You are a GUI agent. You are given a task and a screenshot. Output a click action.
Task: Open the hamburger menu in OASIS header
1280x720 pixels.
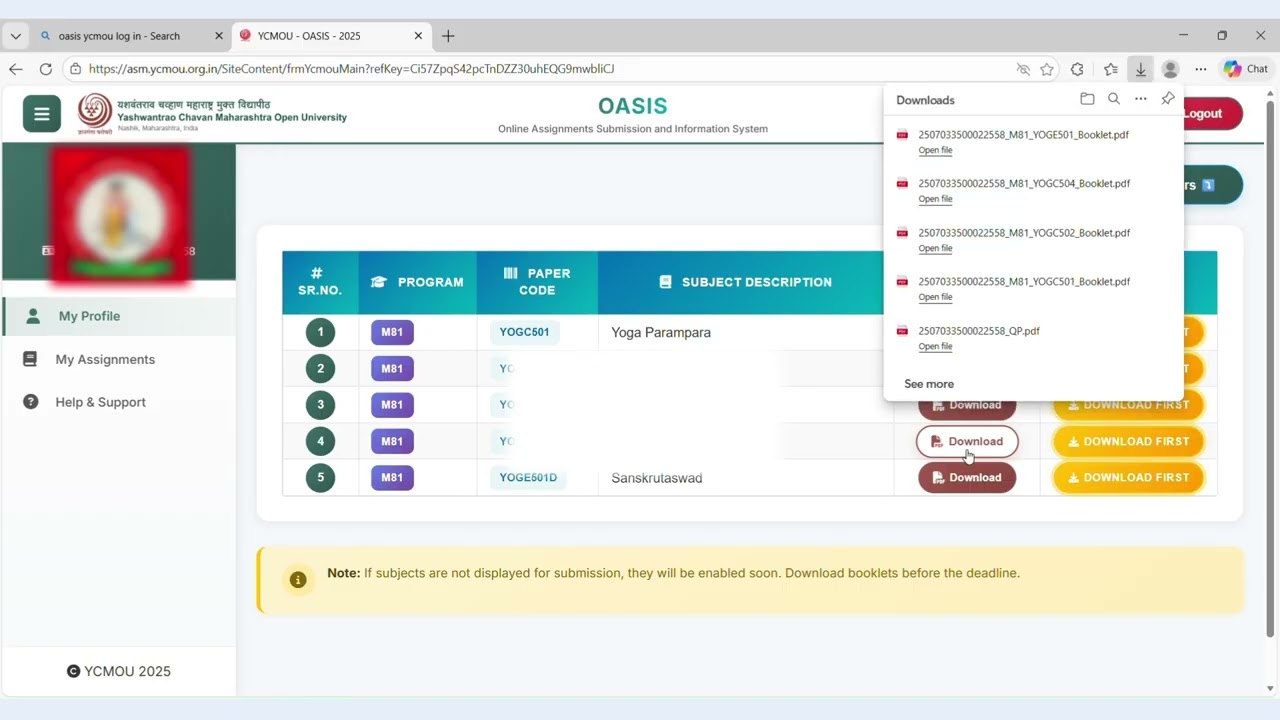pyautogui.click(x=42, y=114)
